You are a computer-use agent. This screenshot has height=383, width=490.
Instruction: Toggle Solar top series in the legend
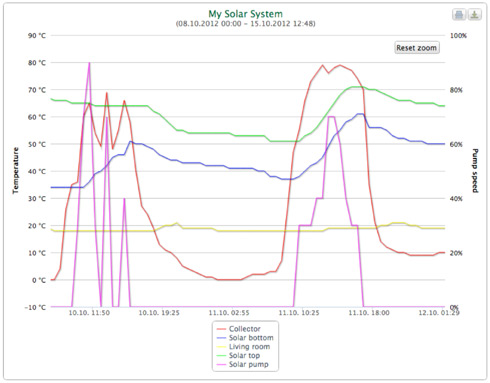point(238,356)
